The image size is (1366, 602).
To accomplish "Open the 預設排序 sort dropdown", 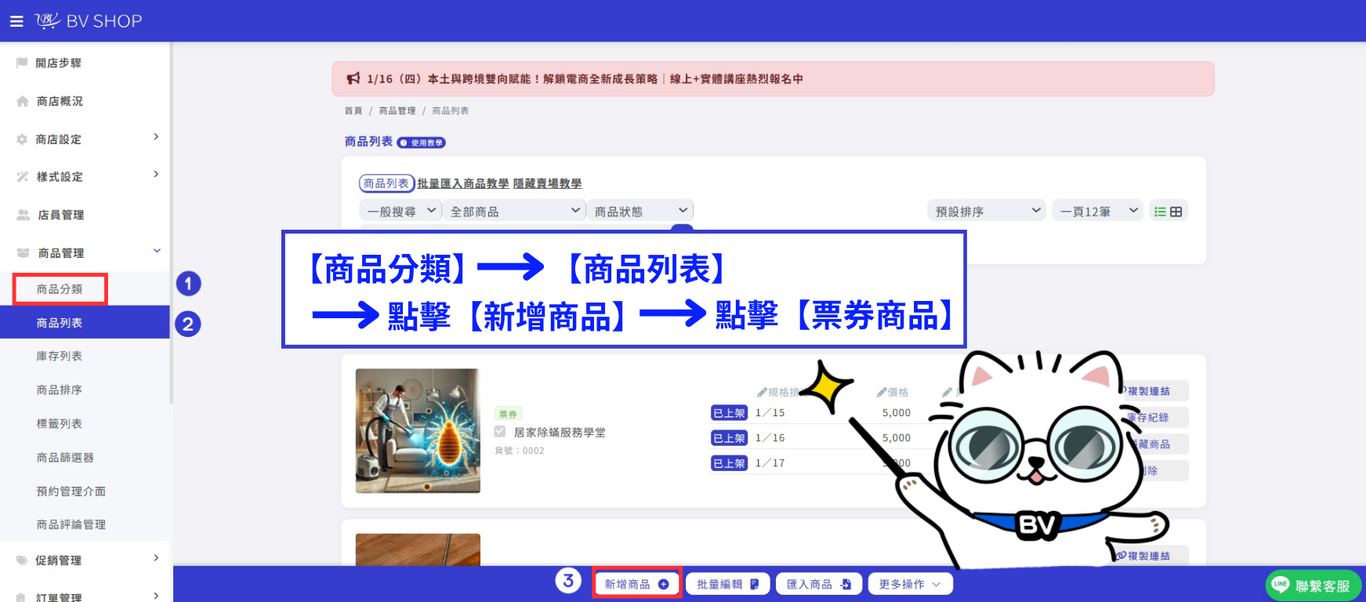I will pyautogui.click(x=986, y=211).
